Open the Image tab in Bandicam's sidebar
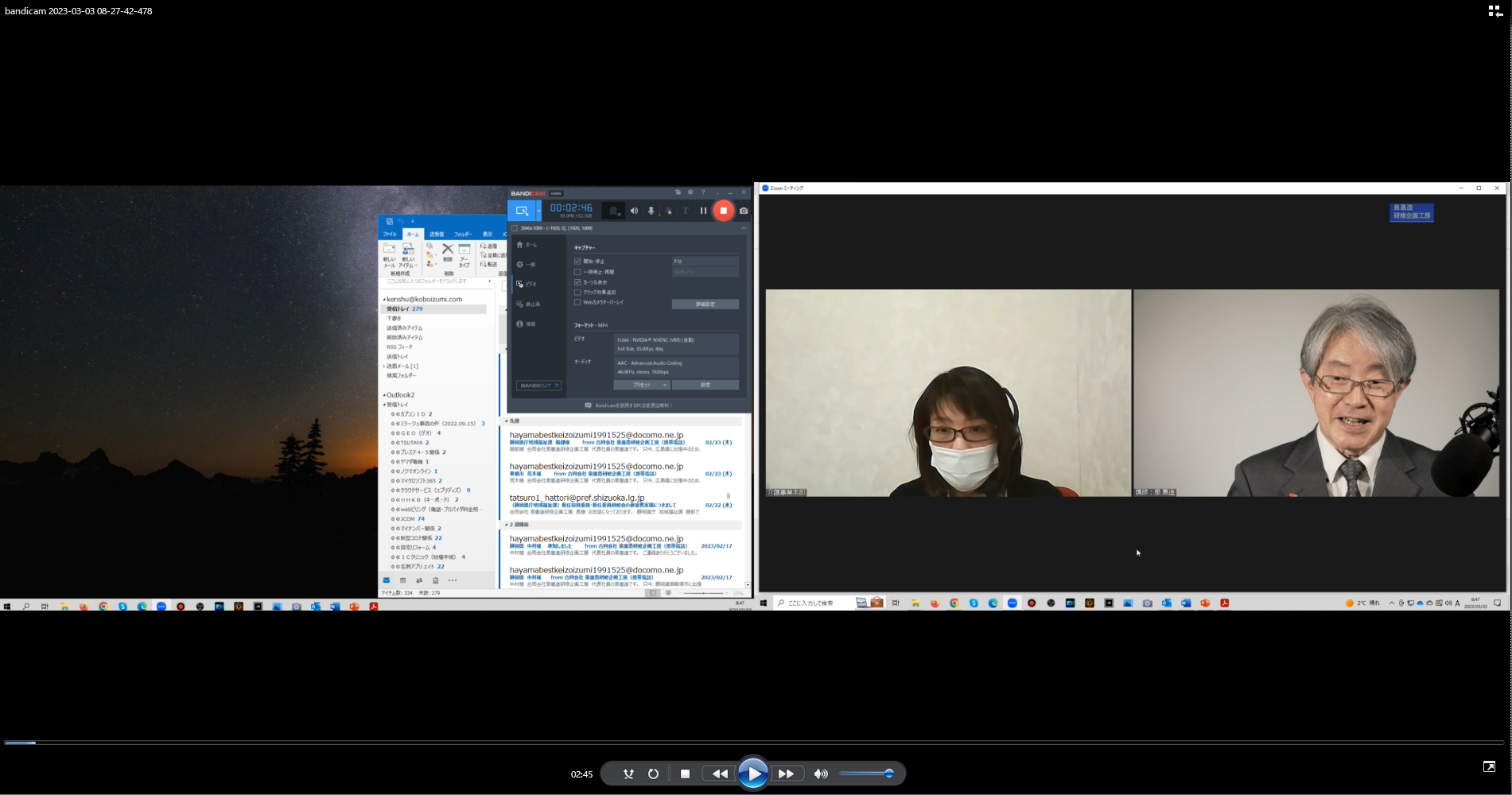This screenshot has height=795, width=1512. pyautogui.click(x=527, y=304)
